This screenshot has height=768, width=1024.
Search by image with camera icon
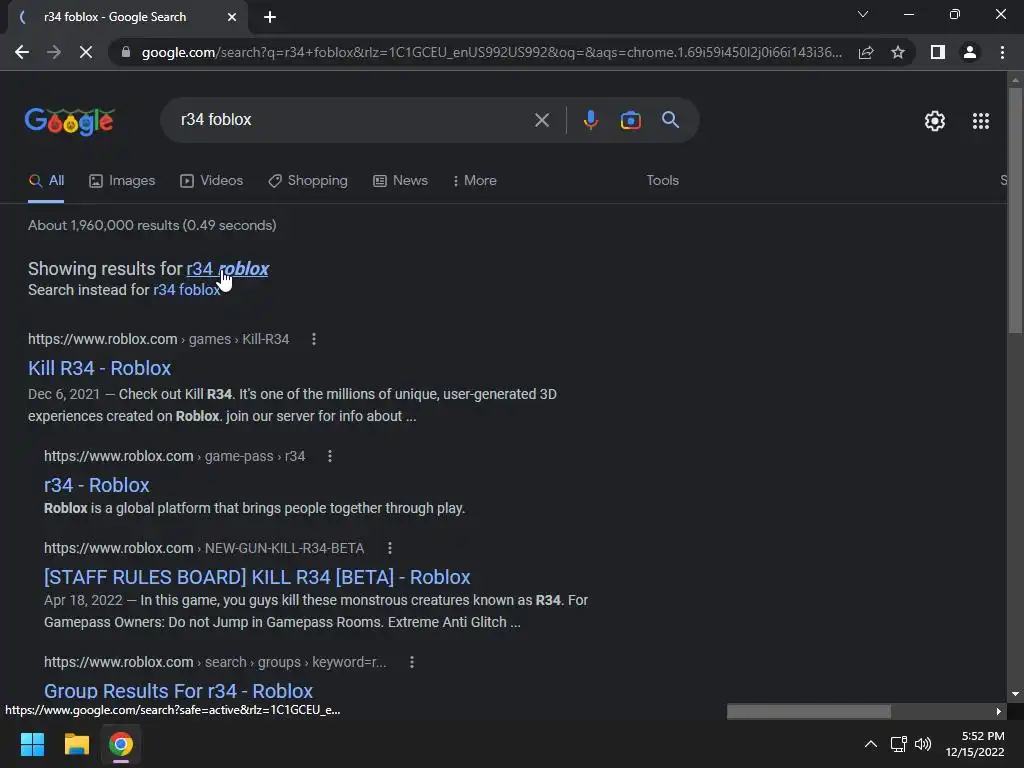pyautogui.click(x=630, y=120)
